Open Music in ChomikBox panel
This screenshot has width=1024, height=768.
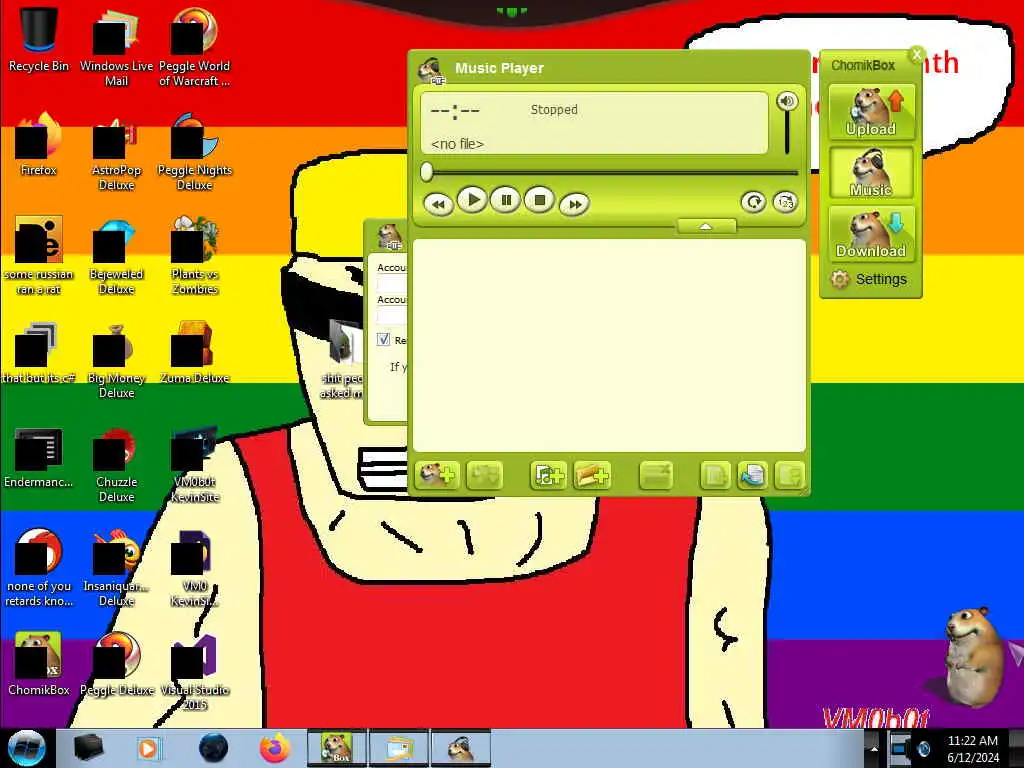(871, 172)
